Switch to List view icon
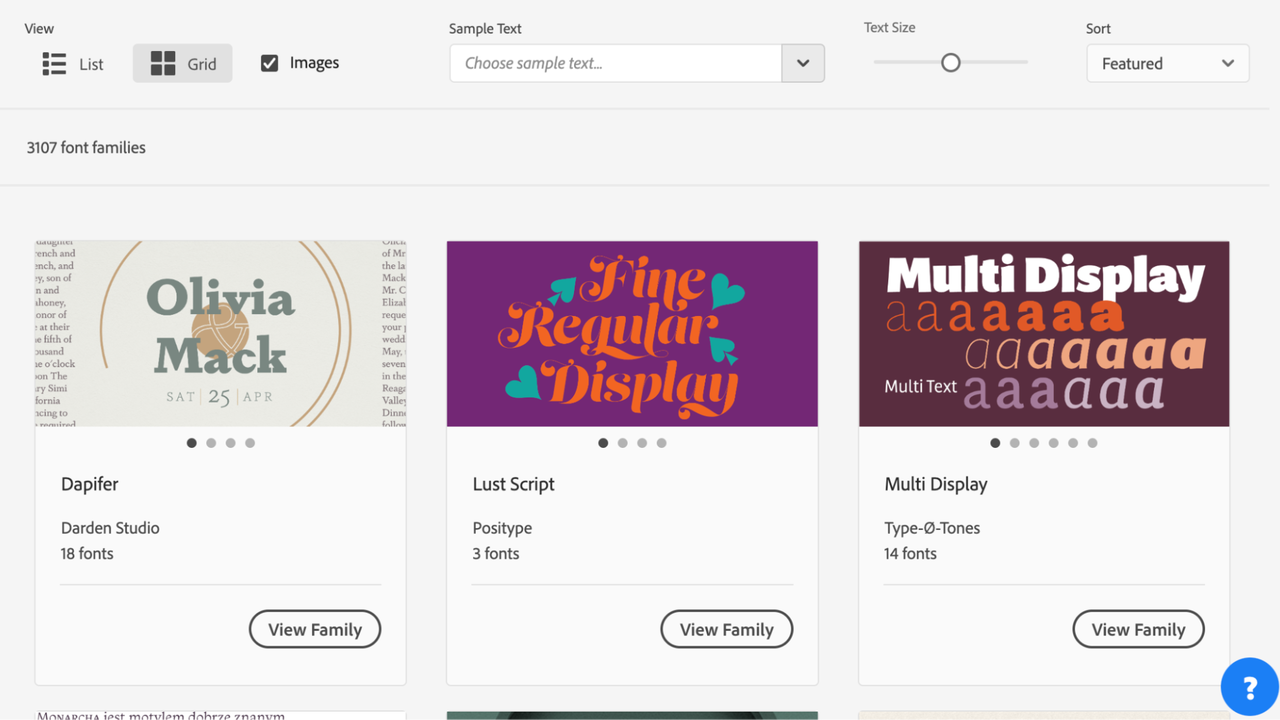Viewport: 1280px width, 720px height. click(x=54, y=64)
